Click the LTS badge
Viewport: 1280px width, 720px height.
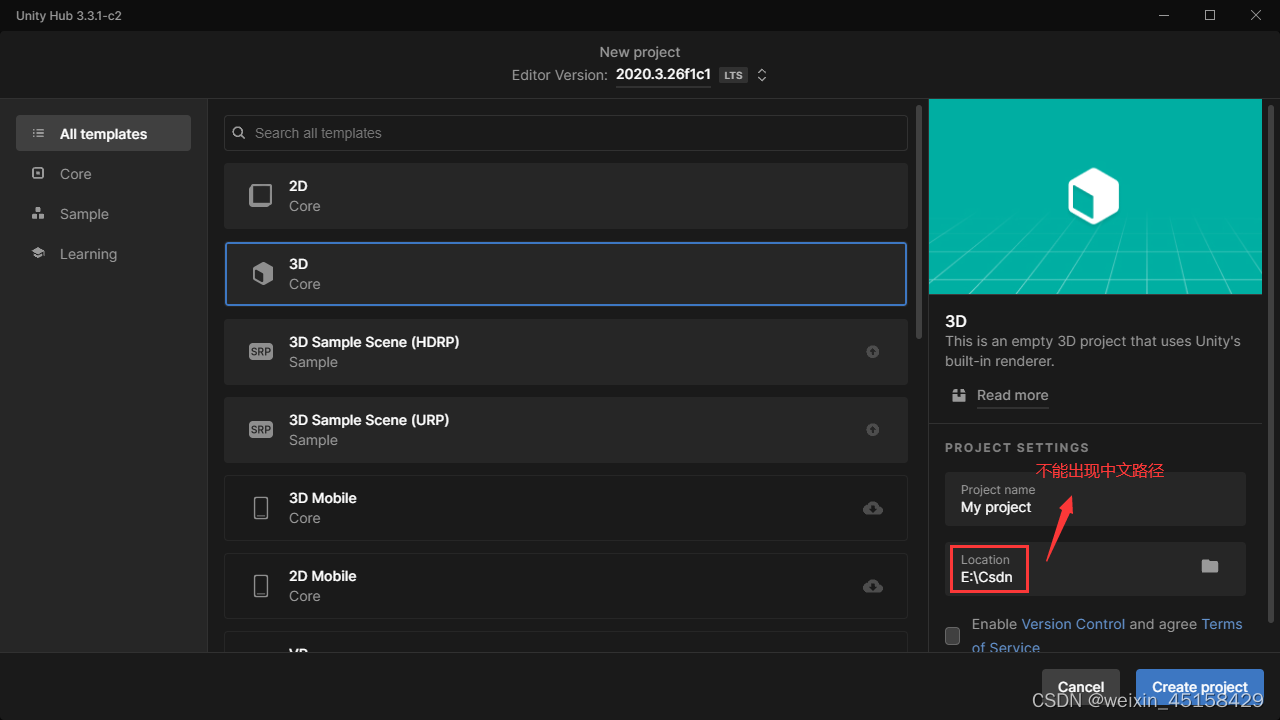(x=734, y=75)
